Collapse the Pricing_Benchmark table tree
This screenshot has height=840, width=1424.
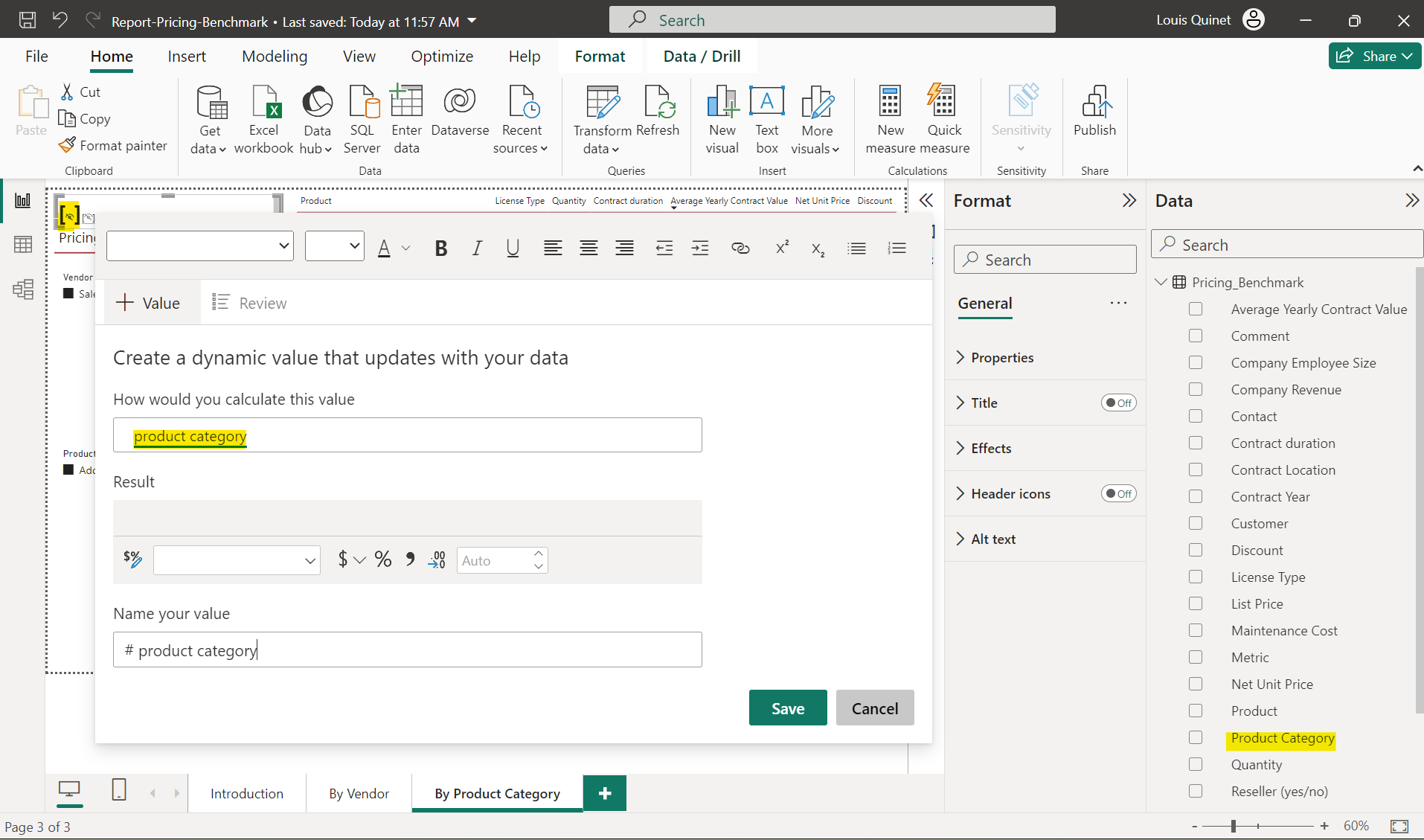click(x=1161, y=282)
